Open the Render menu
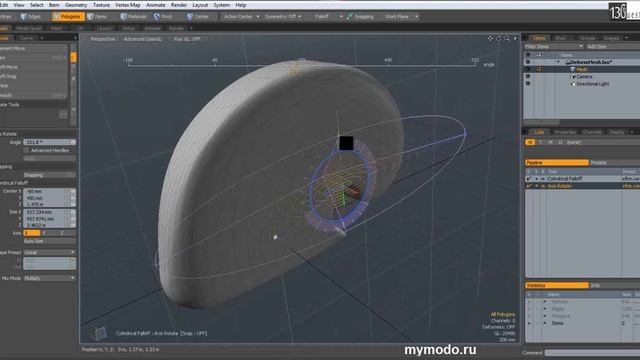 coord(179,5)
